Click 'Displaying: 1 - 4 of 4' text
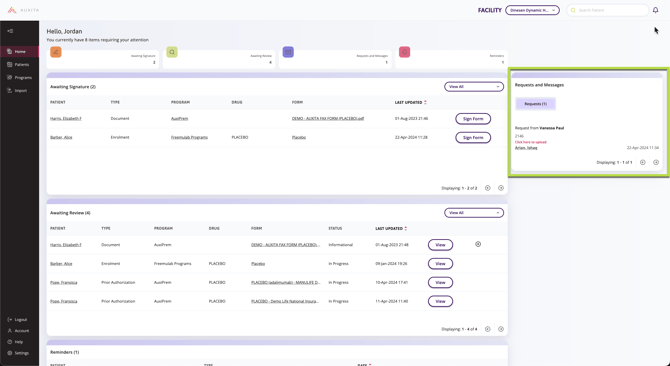Image resolution: width=670 pixels, height=366 pixels. [x=459, y=329]
